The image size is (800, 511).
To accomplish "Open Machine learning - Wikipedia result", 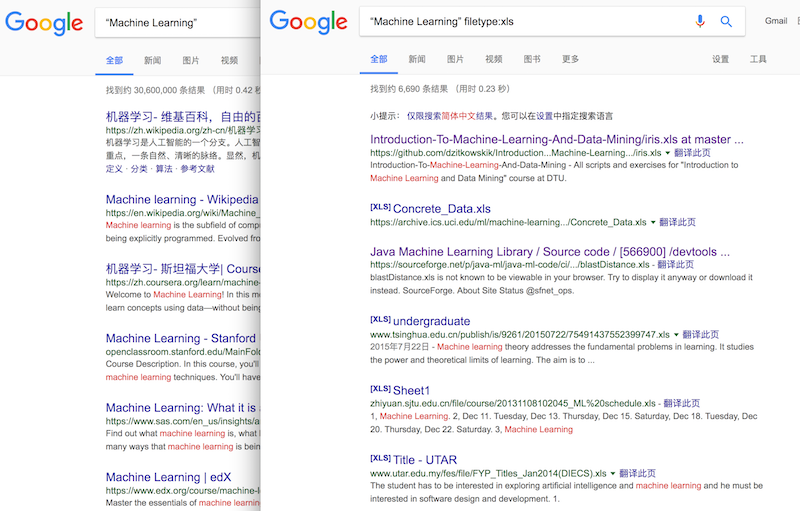I will click(x=182, y=199).
